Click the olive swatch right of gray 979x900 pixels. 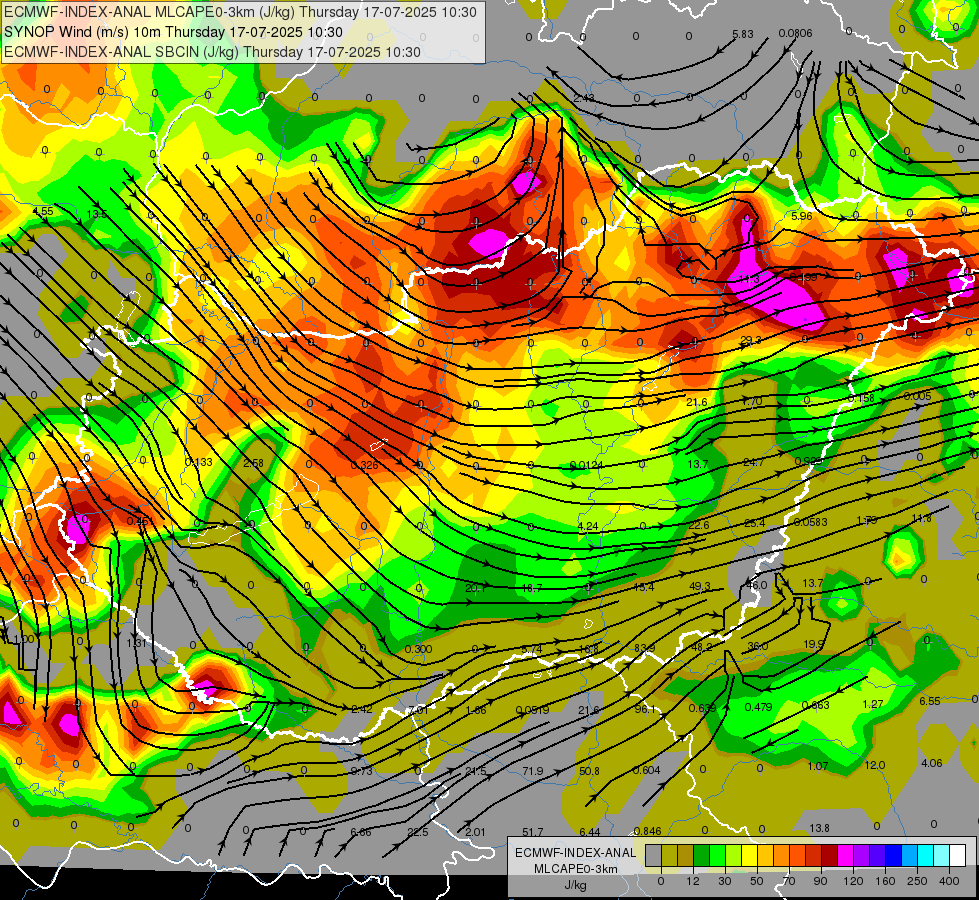click(x=670, y=855)
